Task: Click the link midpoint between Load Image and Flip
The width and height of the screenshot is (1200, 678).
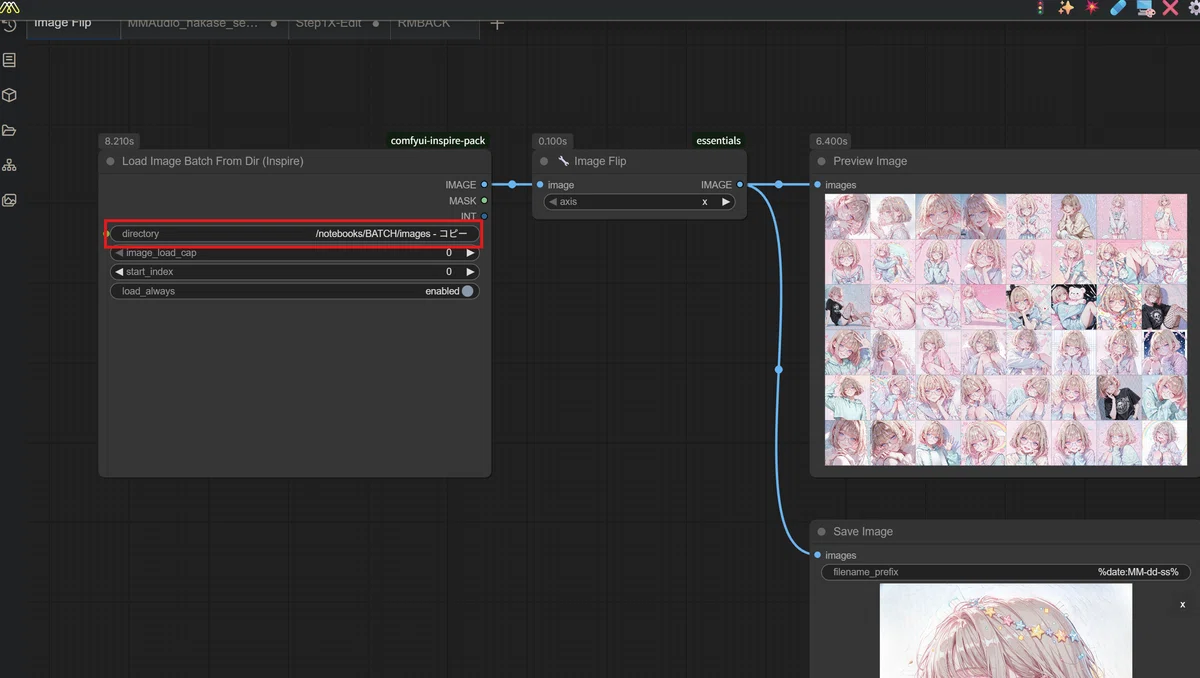Action: 512,185
